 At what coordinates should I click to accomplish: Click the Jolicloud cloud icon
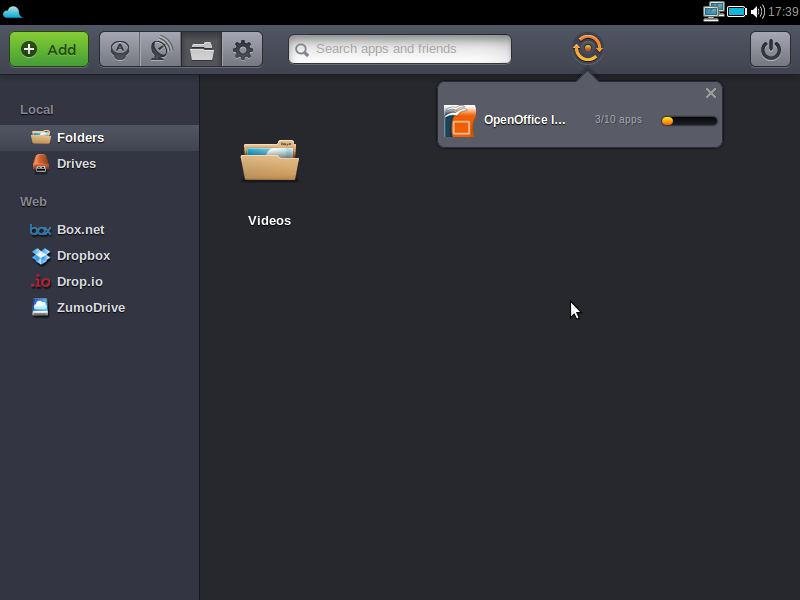pyautogui.click(x=13, y=12)
